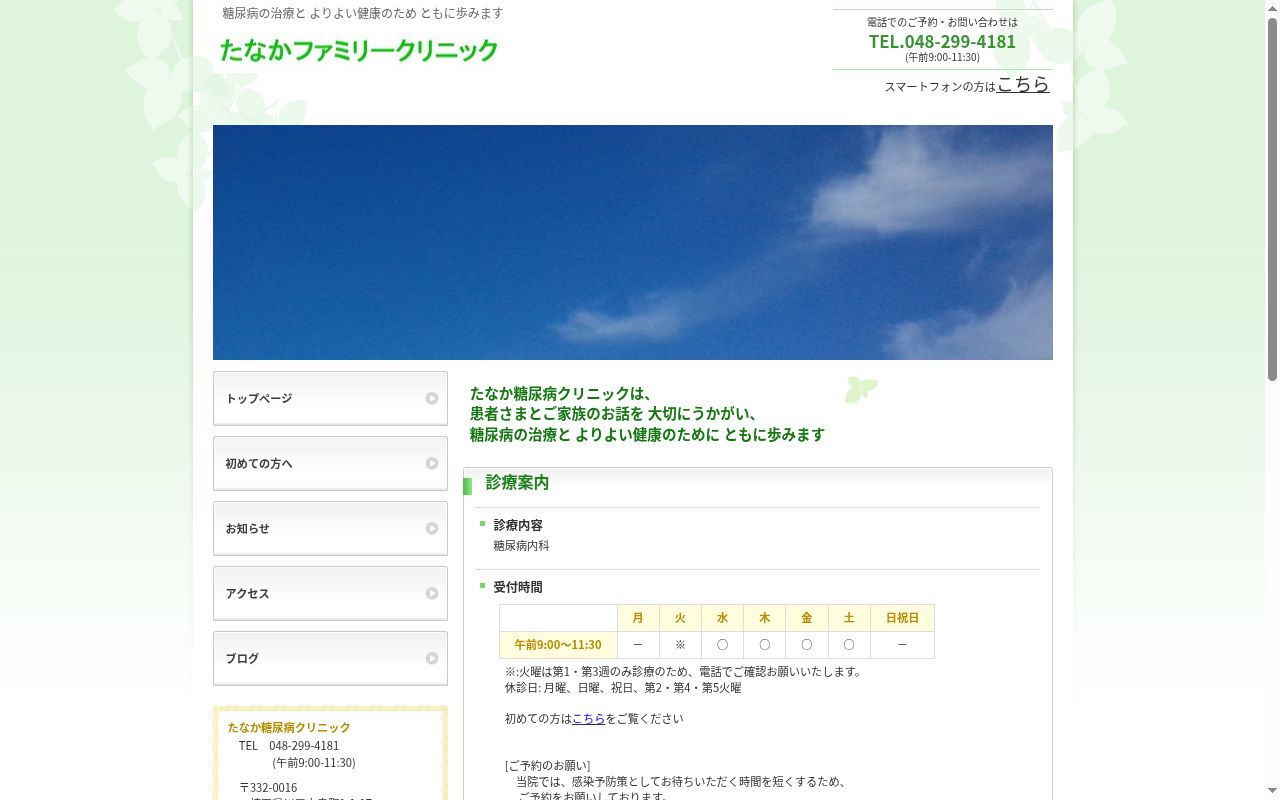Click the 診療内容 subheading

518,525
